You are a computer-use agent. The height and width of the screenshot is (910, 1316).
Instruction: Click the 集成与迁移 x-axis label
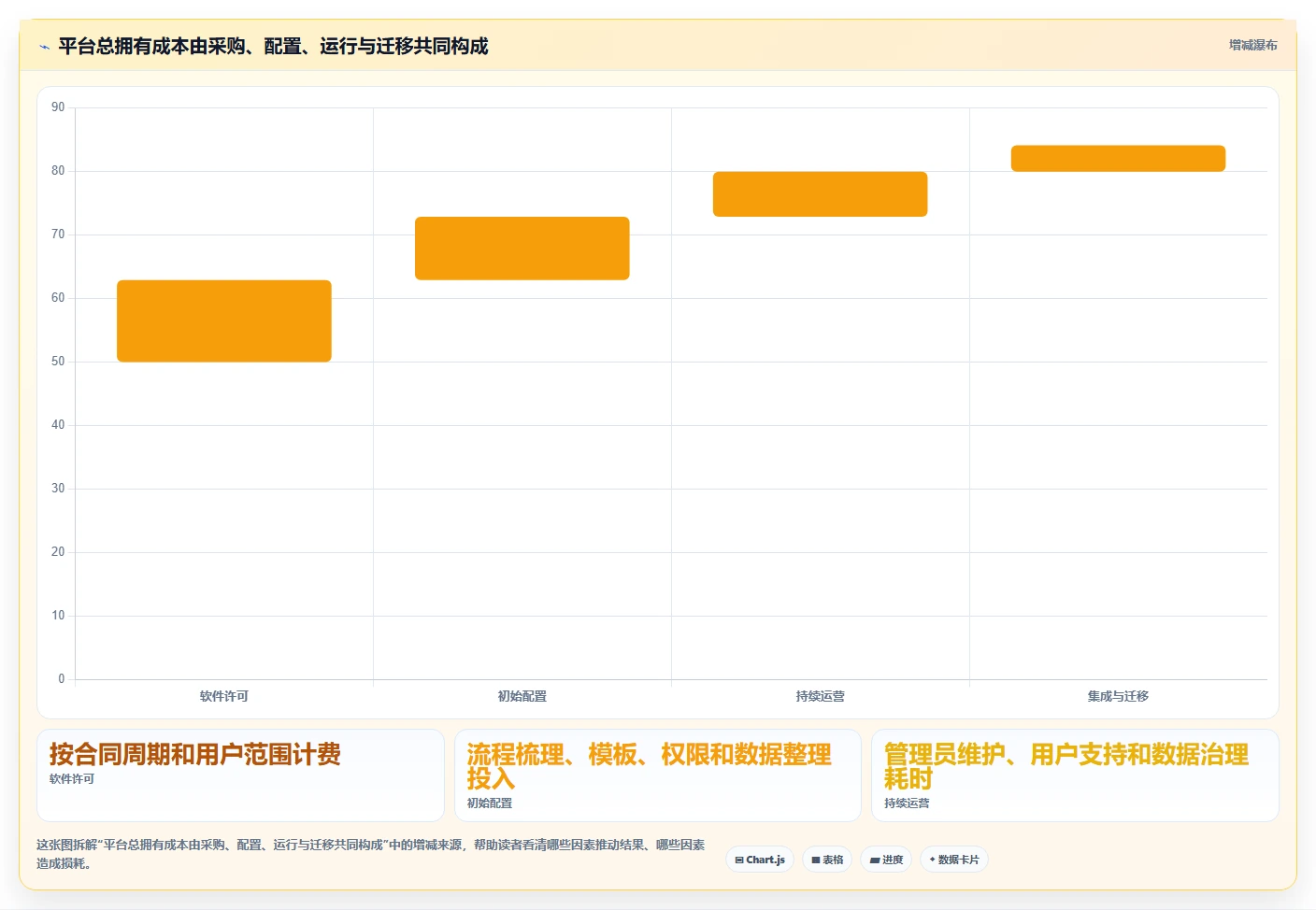(x=1118, y=696)
